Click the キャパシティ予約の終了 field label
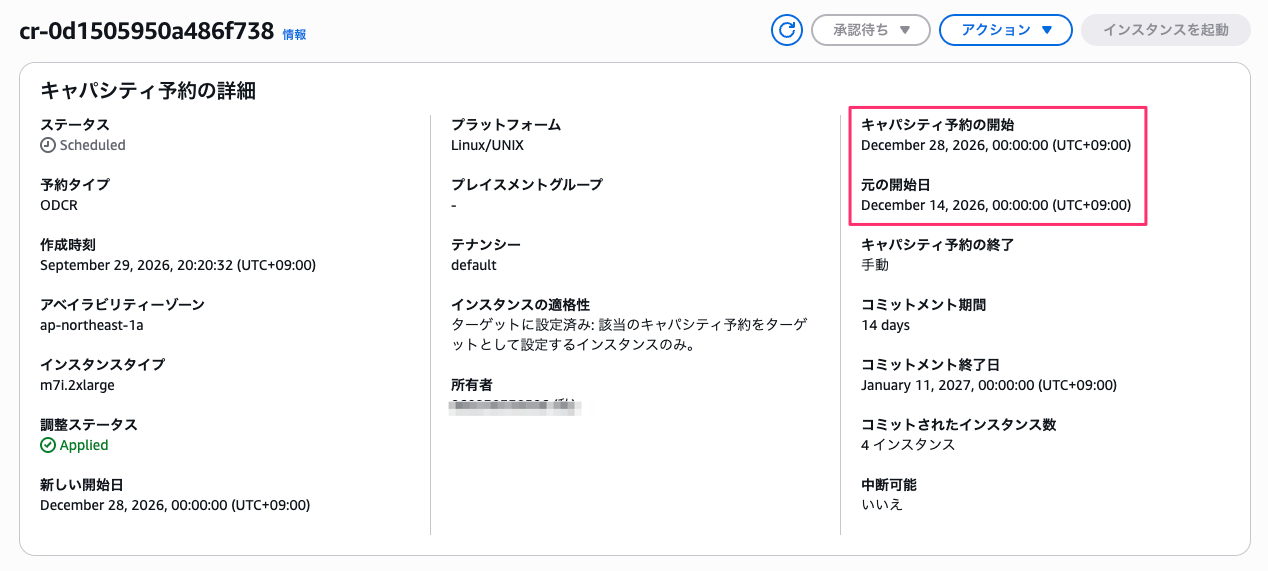This screenshot has height=571, width=1268. tap(938, 245)
